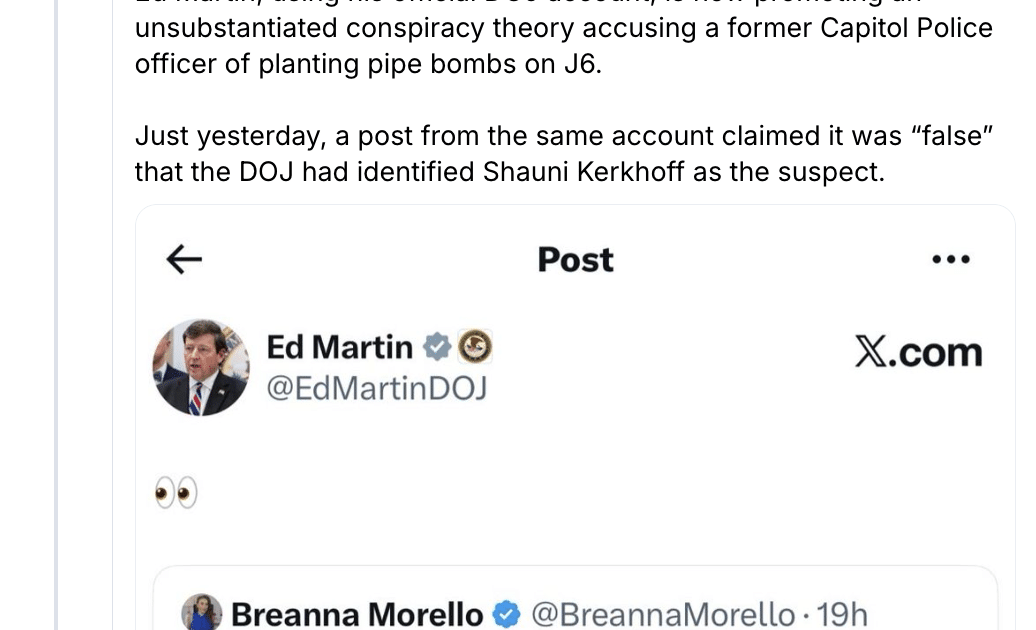Click the name Shauni Kerkhoff in text
Viewport: 1036px width, 630px height.
point(584,172)
